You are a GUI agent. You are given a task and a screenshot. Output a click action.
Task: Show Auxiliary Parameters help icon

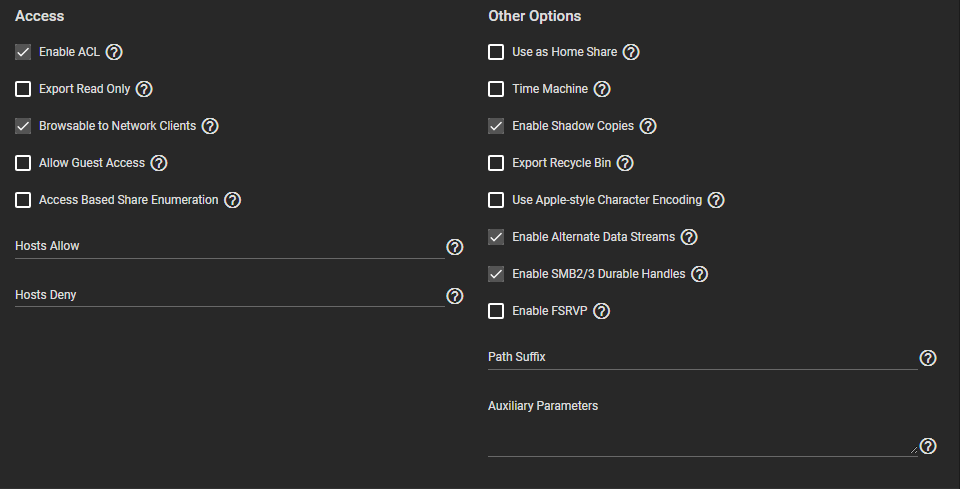pos(928,446)
